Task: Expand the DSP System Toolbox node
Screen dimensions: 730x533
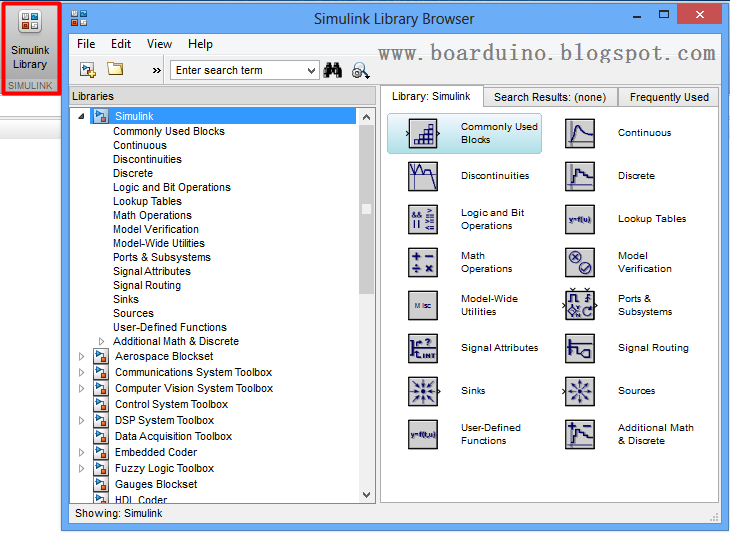Action: point(81,421)
